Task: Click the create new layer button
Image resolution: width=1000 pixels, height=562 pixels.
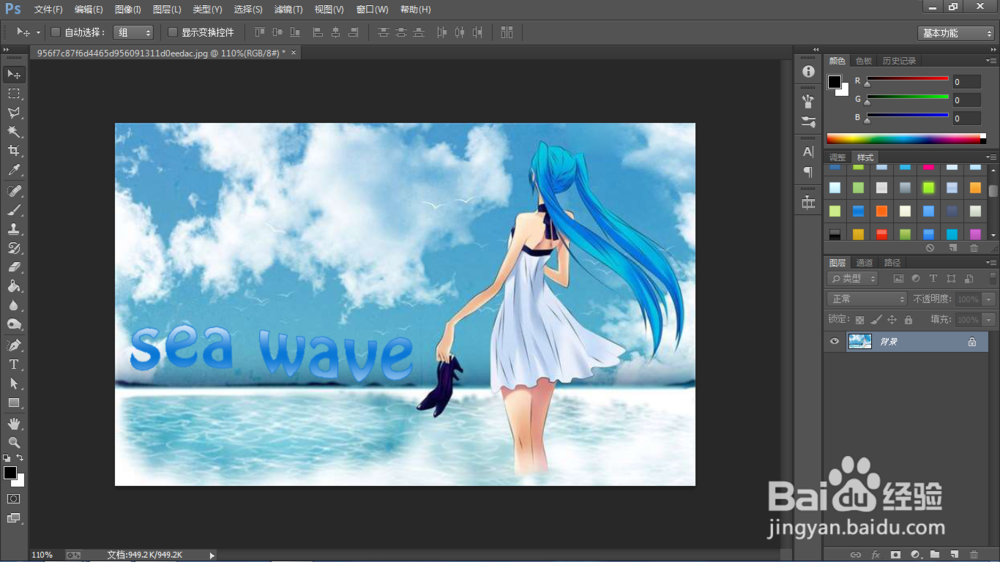Action: pos(954,554)
